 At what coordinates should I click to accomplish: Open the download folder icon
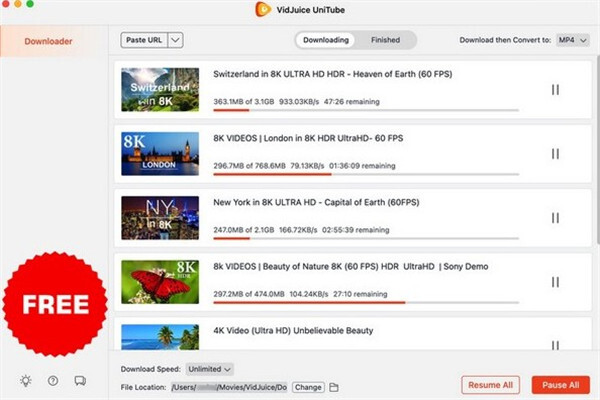point(334,387)
